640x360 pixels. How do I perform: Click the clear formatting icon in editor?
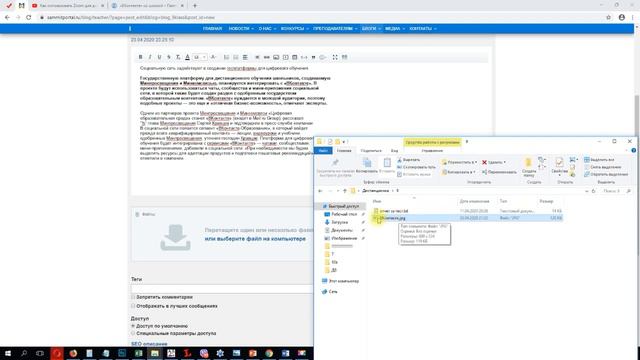tap(178, 57)
